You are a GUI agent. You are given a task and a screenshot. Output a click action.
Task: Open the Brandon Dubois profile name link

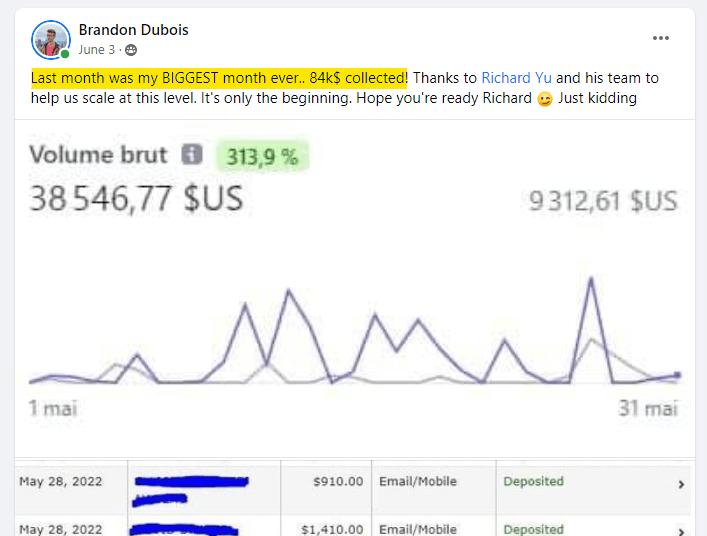[x=133, y=30]
